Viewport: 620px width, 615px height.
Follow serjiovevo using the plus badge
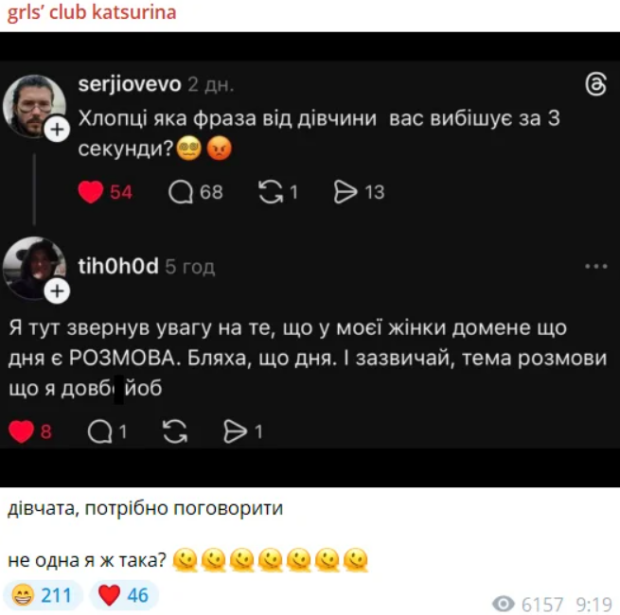(x=57, y=129)
